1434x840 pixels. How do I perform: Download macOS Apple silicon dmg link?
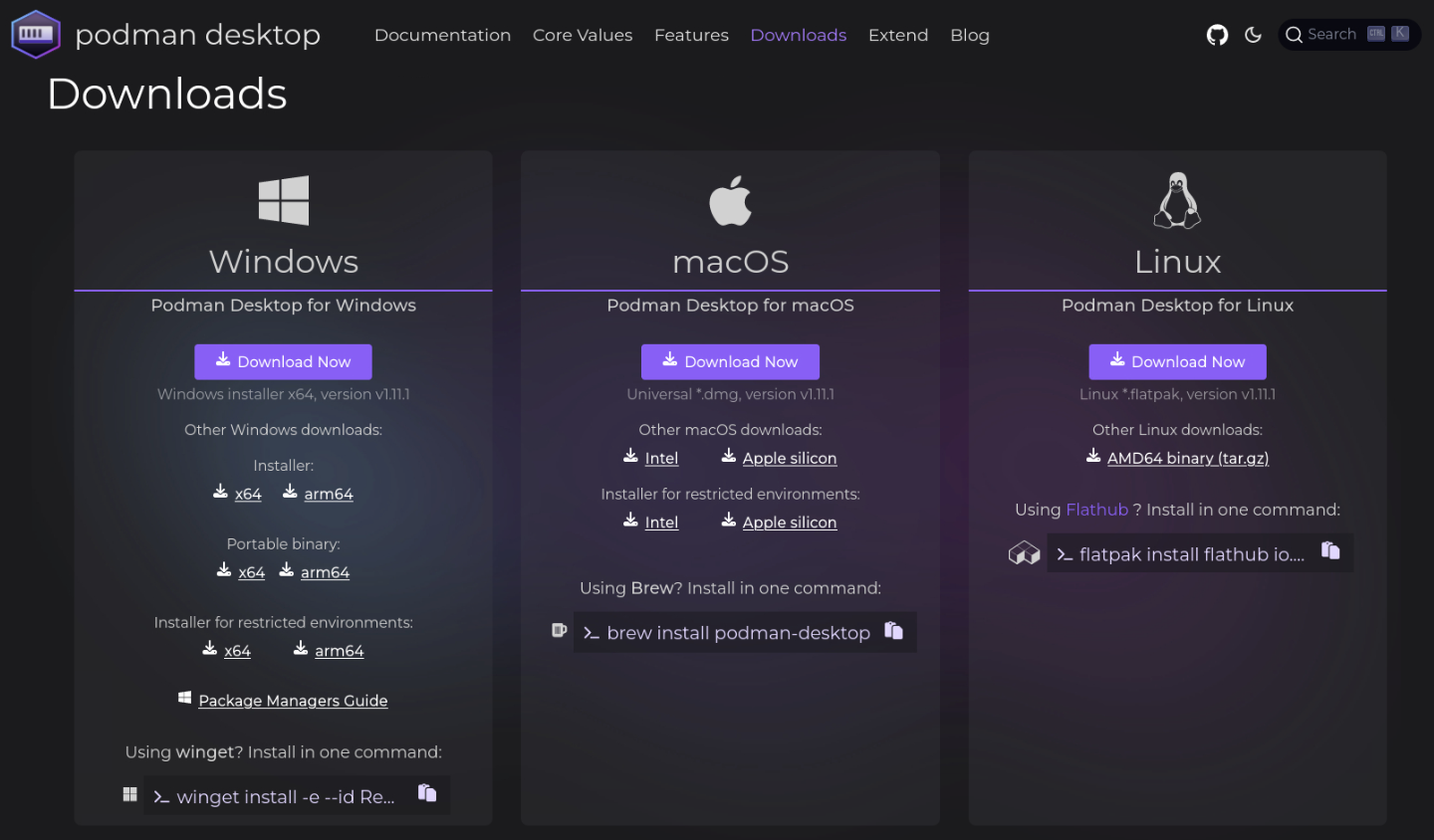pos(790,459)
